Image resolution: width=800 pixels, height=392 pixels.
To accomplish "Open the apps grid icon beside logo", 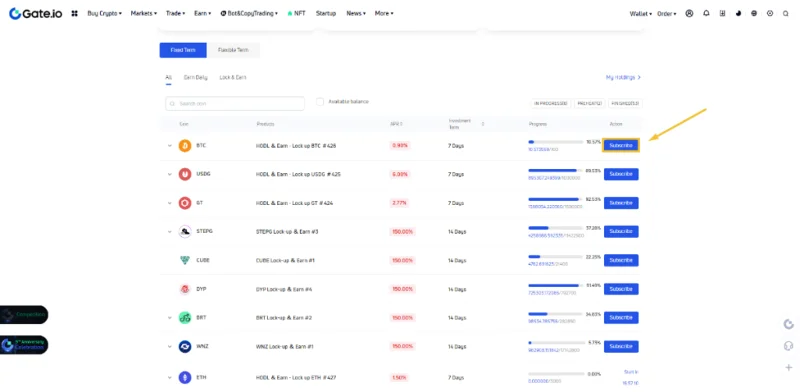I will [74, 14].
